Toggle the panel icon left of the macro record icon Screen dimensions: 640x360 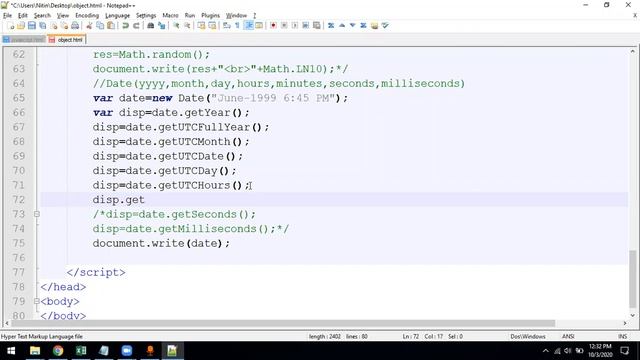(x=259, y=26)
